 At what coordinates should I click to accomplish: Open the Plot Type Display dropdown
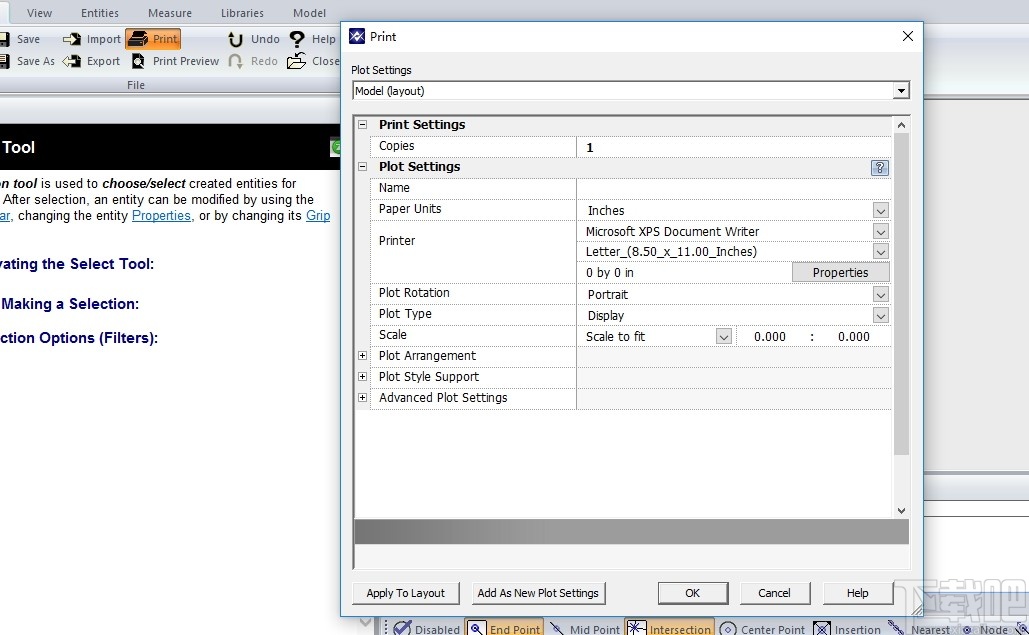point(881,316)
